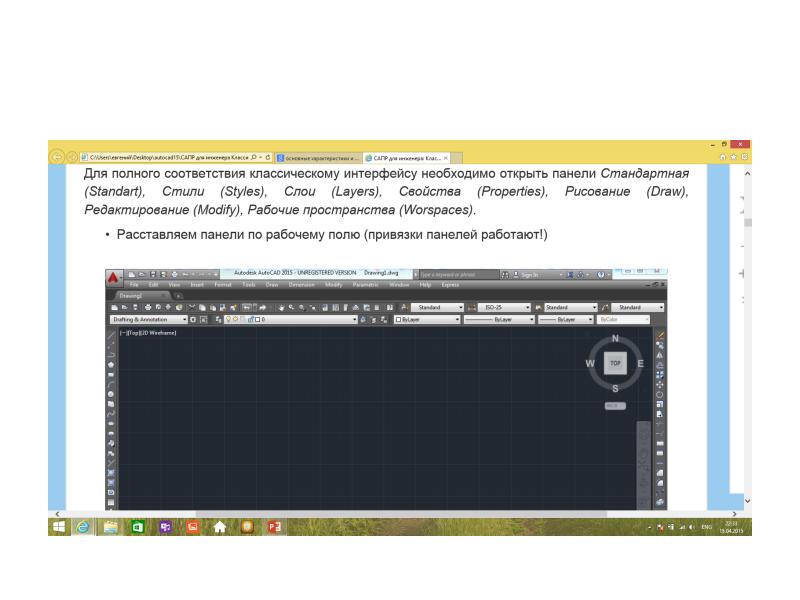
Task: Open the table style Standard dropdown
Action: [x=571, y=307]
